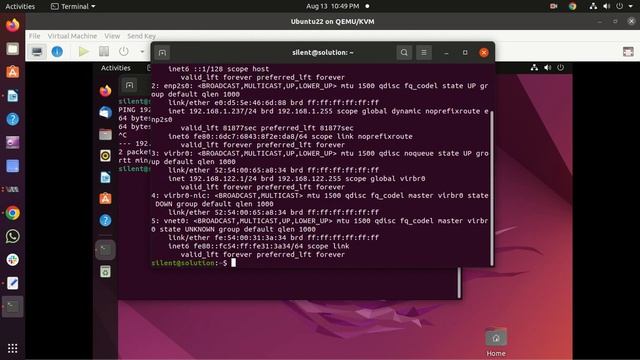Open host volume control icon
The width and height of the screenshot is (640, 360).
607,6
